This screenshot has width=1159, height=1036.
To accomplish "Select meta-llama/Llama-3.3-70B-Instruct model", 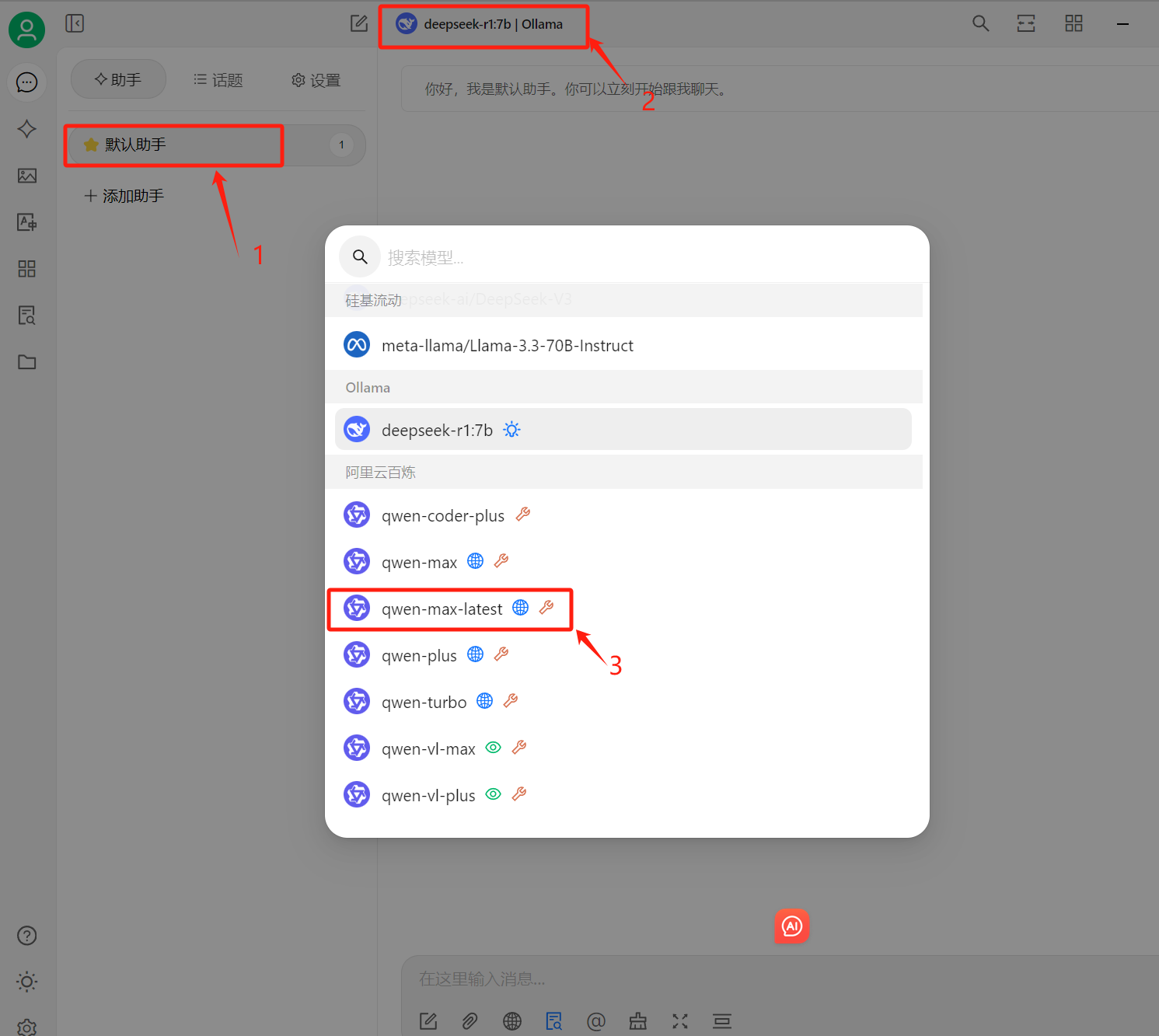I will pyautogui.click(x=623, y=345).
